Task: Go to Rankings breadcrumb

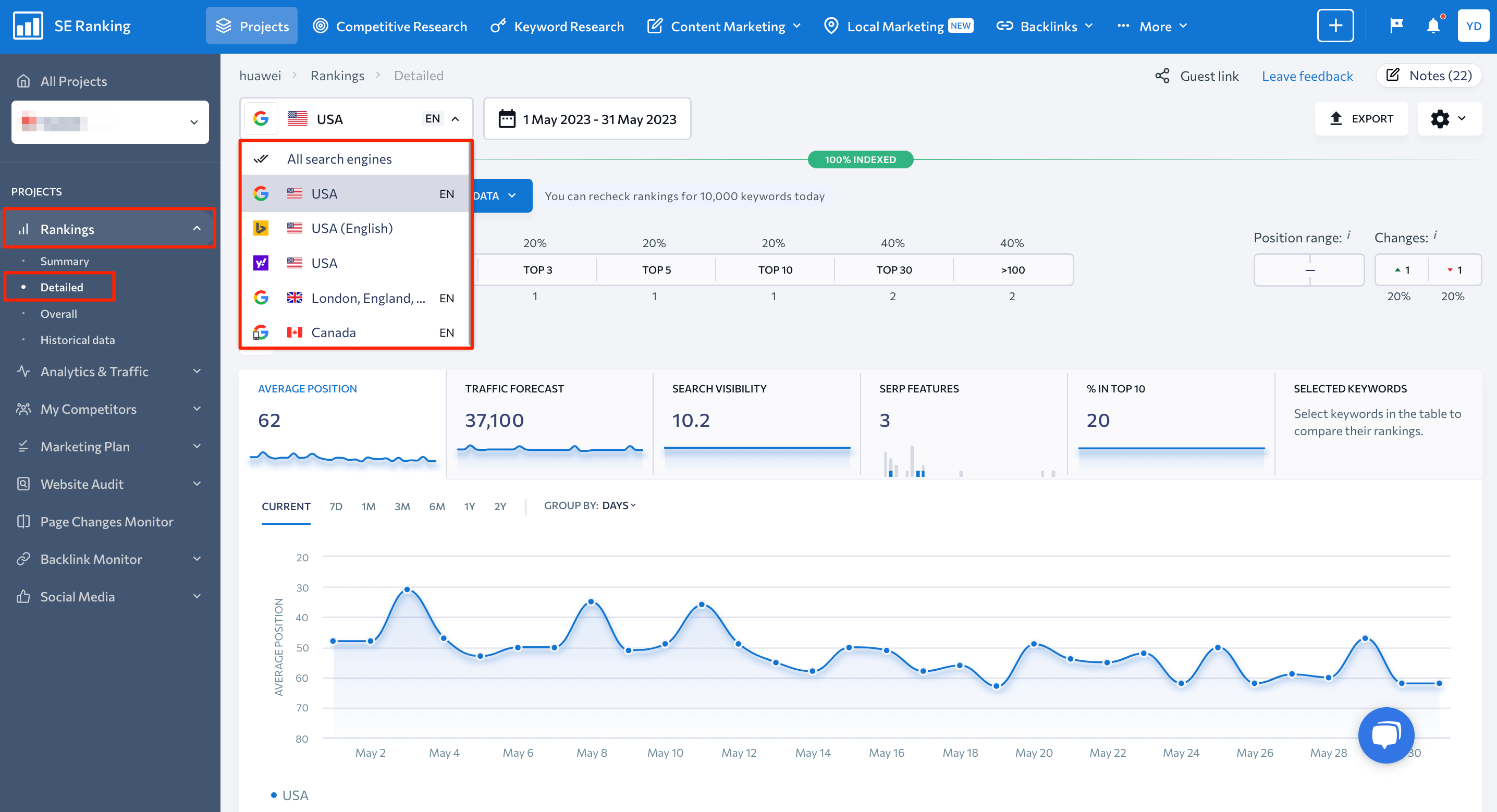Action: click(x=338, y=76)
